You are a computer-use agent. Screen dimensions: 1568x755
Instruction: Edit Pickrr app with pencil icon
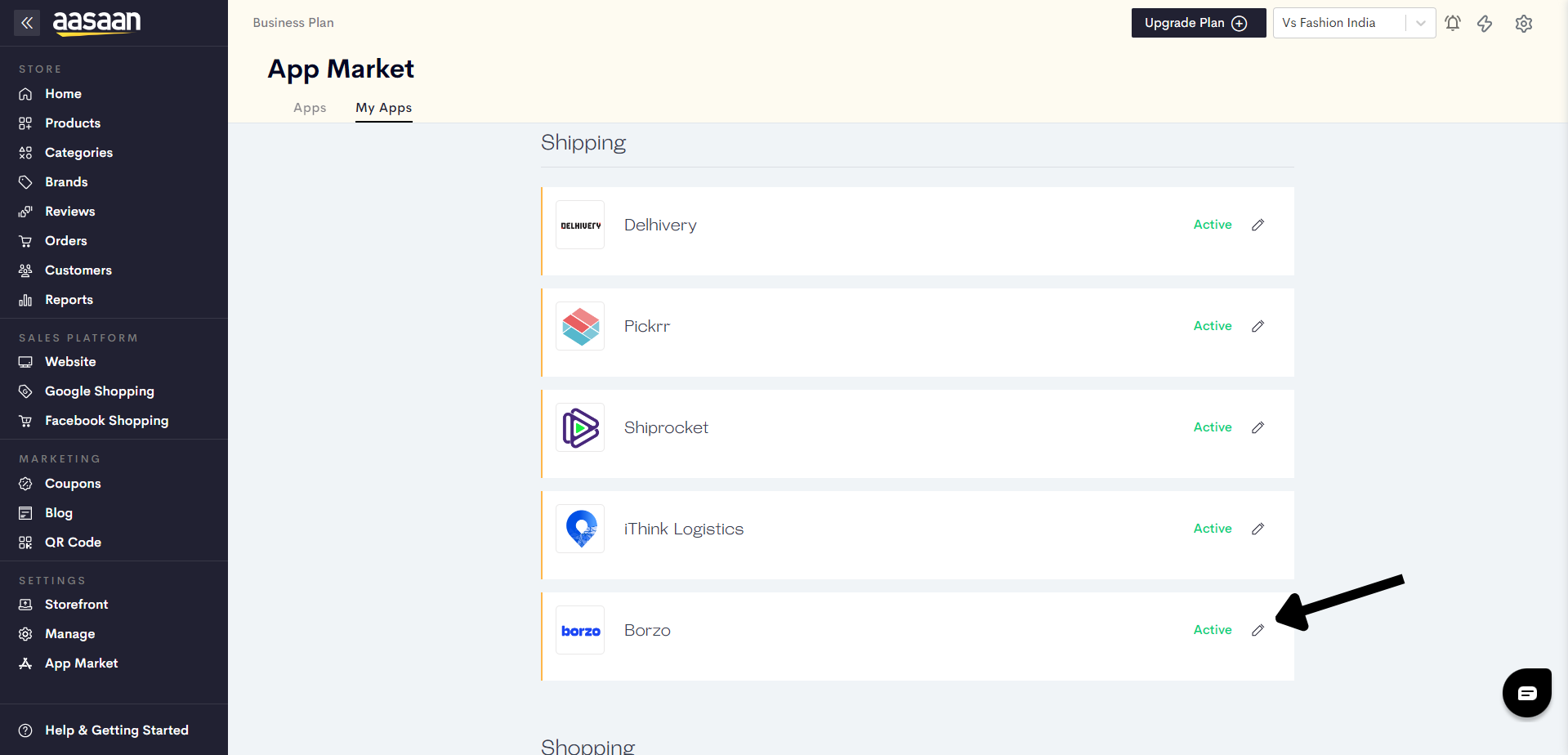click(1258, 326)
